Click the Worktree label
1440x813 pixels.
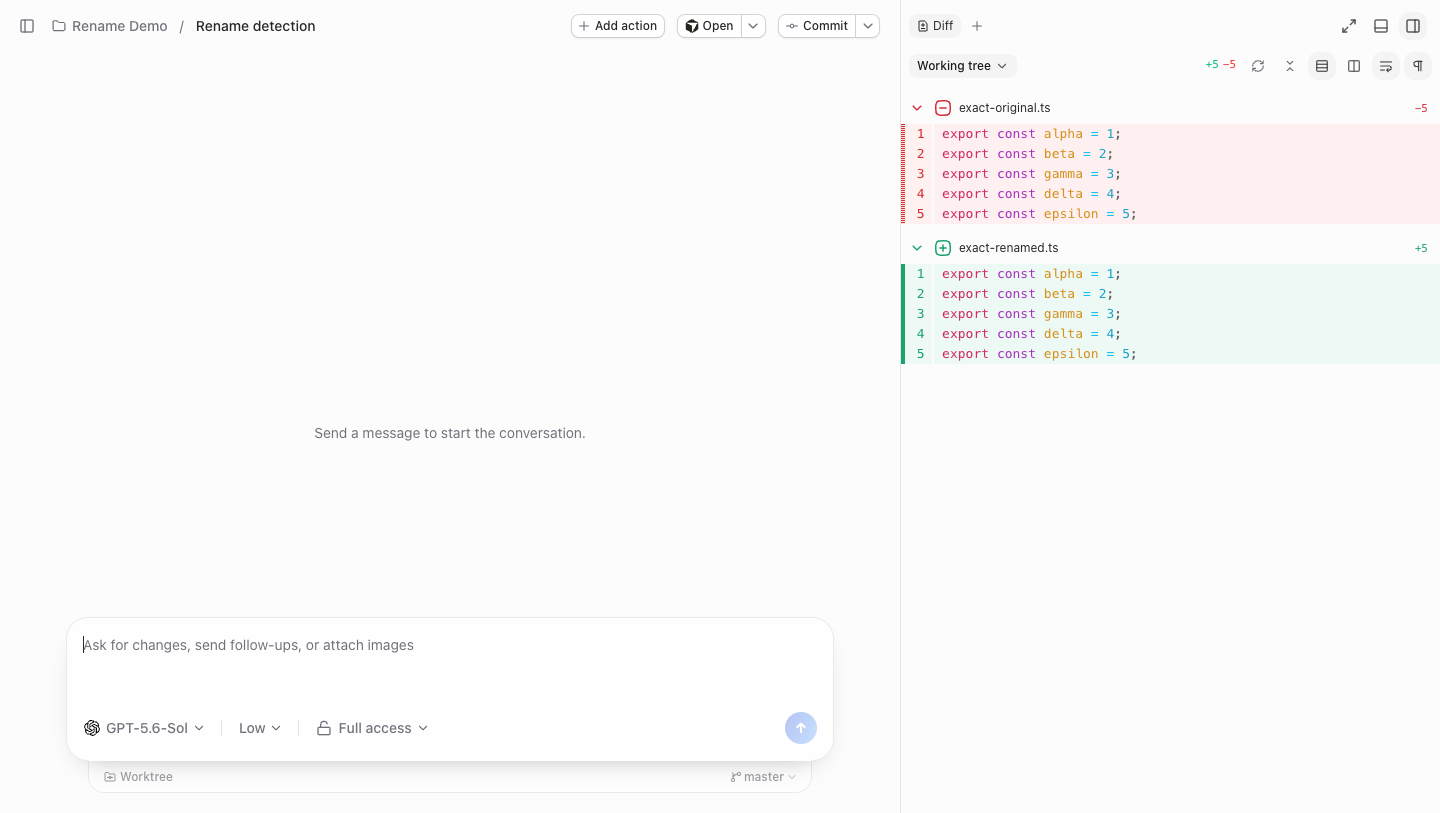tap(139, 777)
